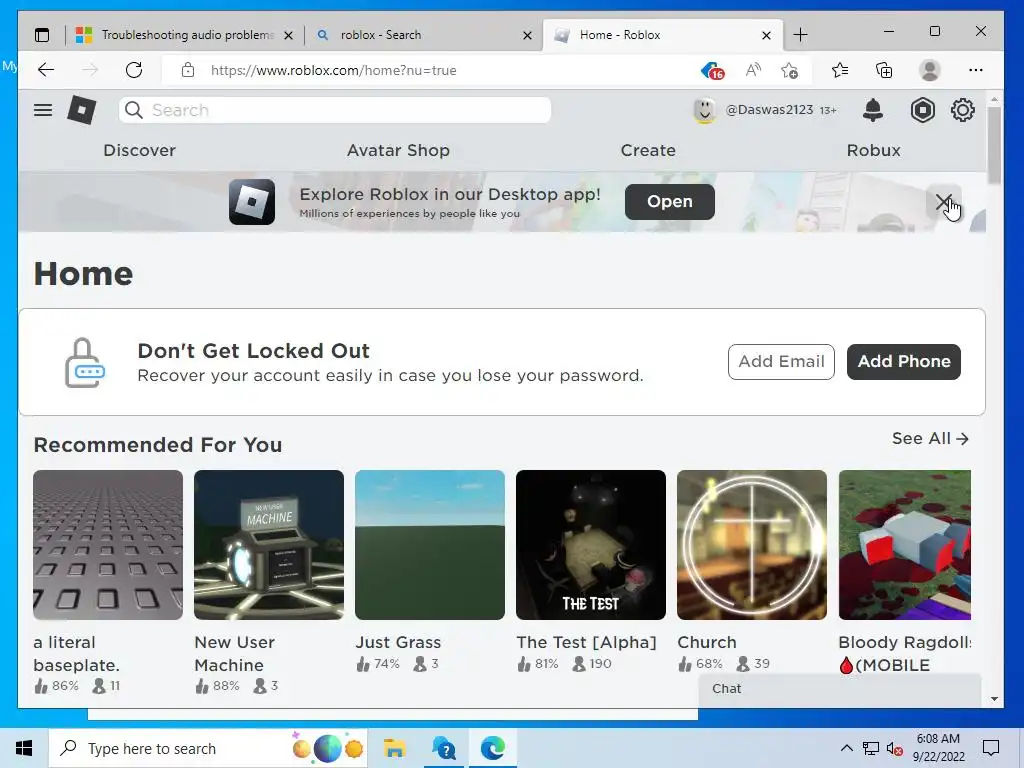Click the Open desktop app button
Viewport: 1024px width, 768px height.
coord(669,202)
